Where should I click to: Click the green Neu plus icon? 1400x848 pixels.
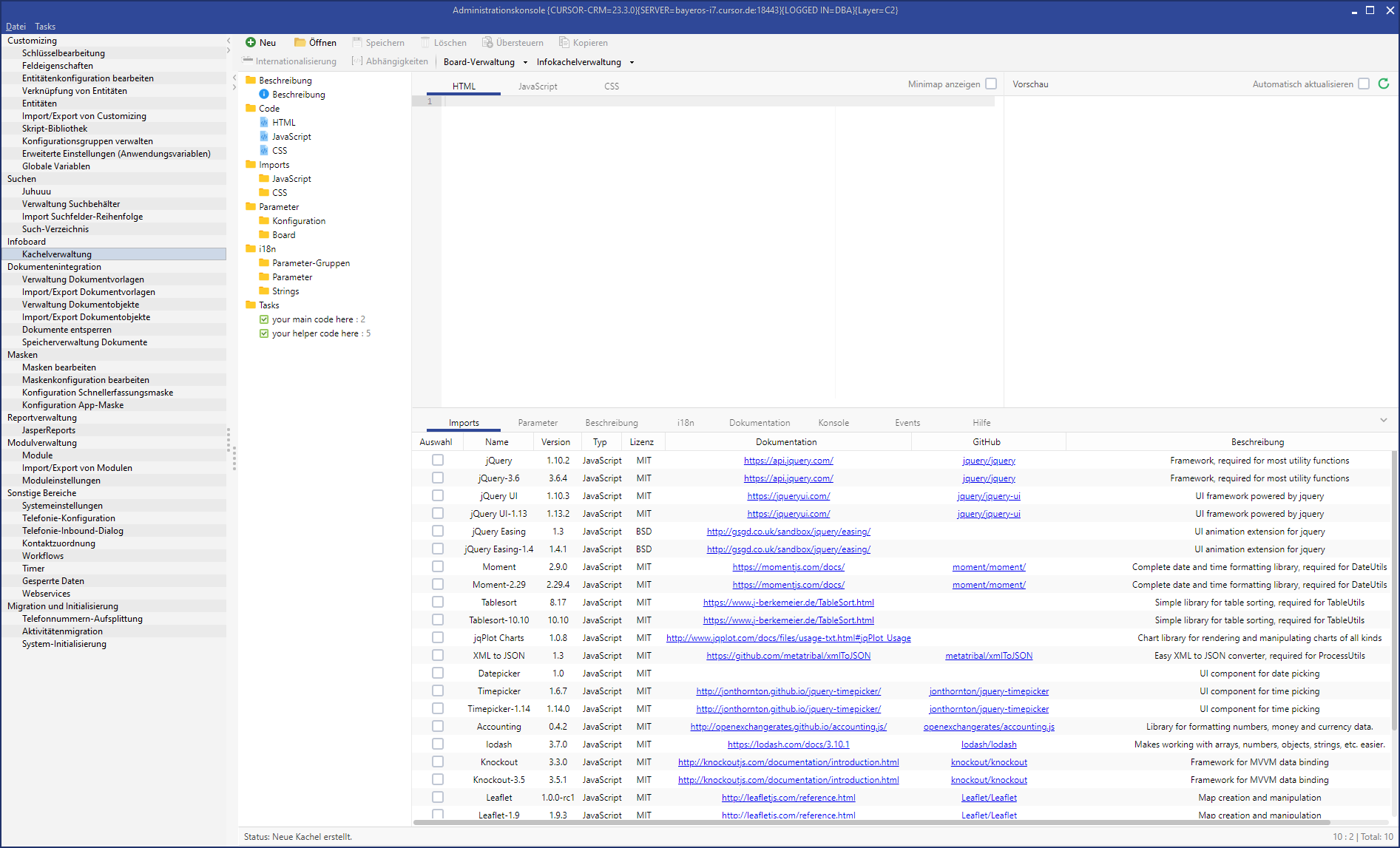pyautogui.click(x=251, y=43)
